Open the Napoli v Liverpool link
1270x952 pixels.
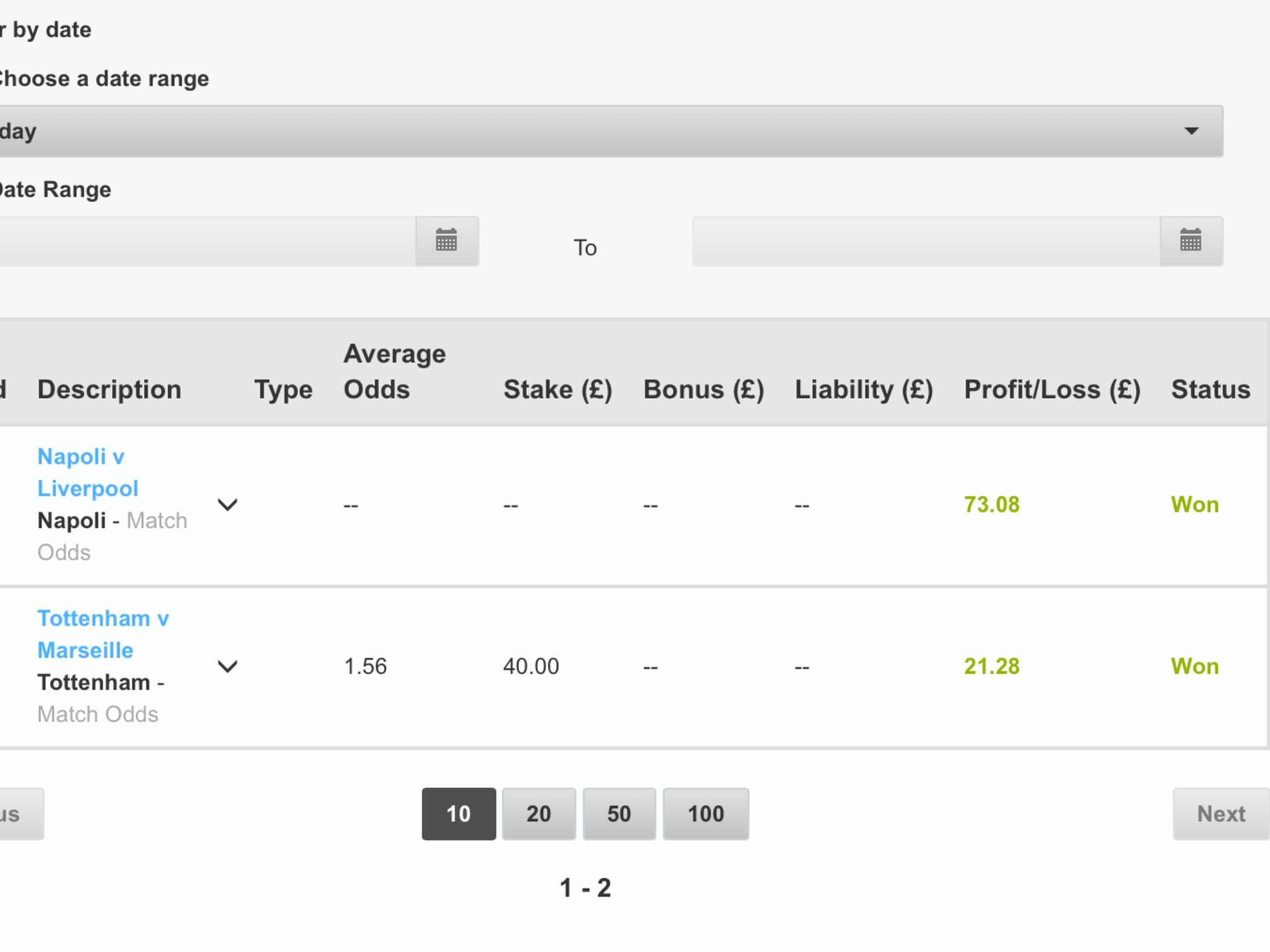87,472
